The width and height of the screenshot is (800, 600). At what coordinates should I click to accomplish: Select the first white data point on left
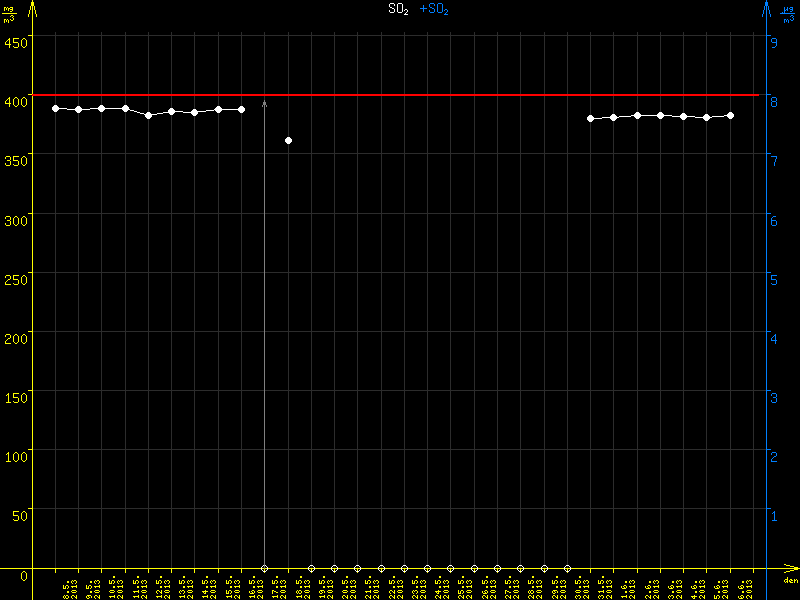coord(56,108)
